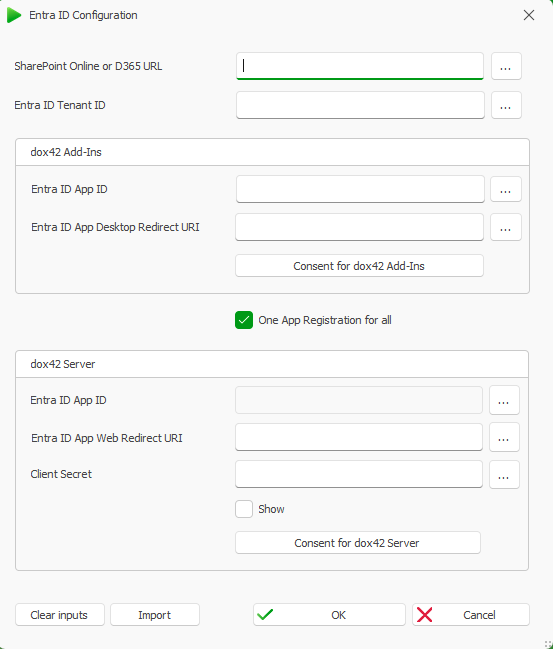Uncheck One App Registration for all
The height and width of the screenshot is (649, 553).
click(244, 320)
